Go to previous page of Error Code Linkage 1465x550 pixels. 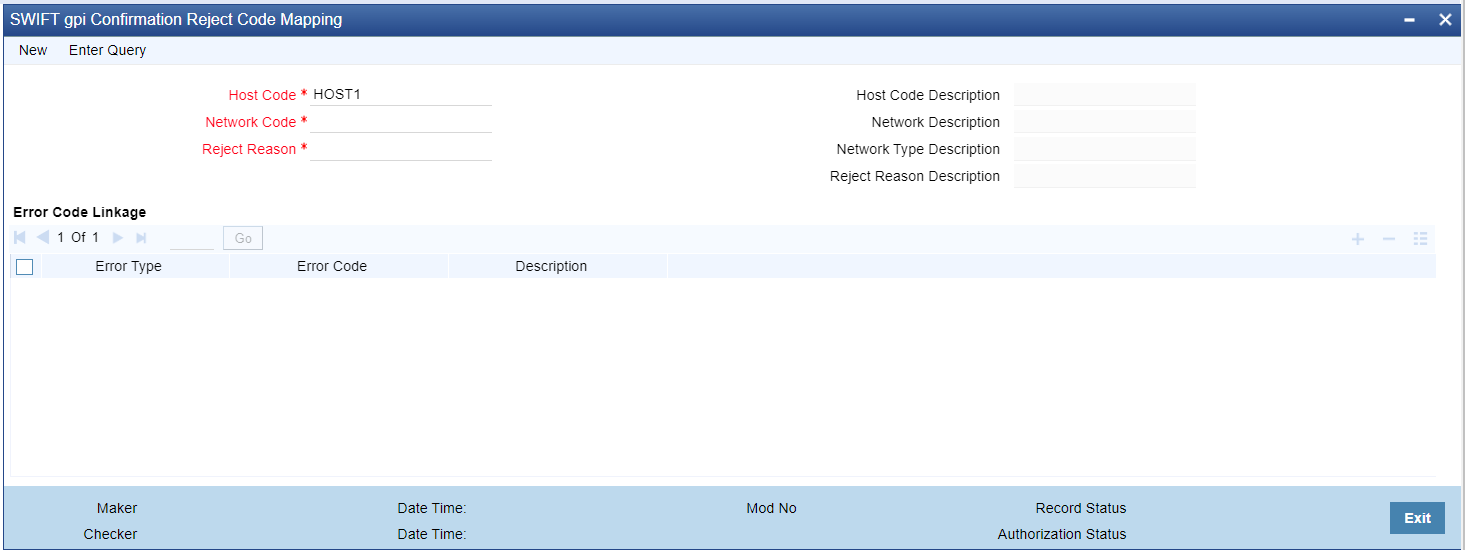42,238
